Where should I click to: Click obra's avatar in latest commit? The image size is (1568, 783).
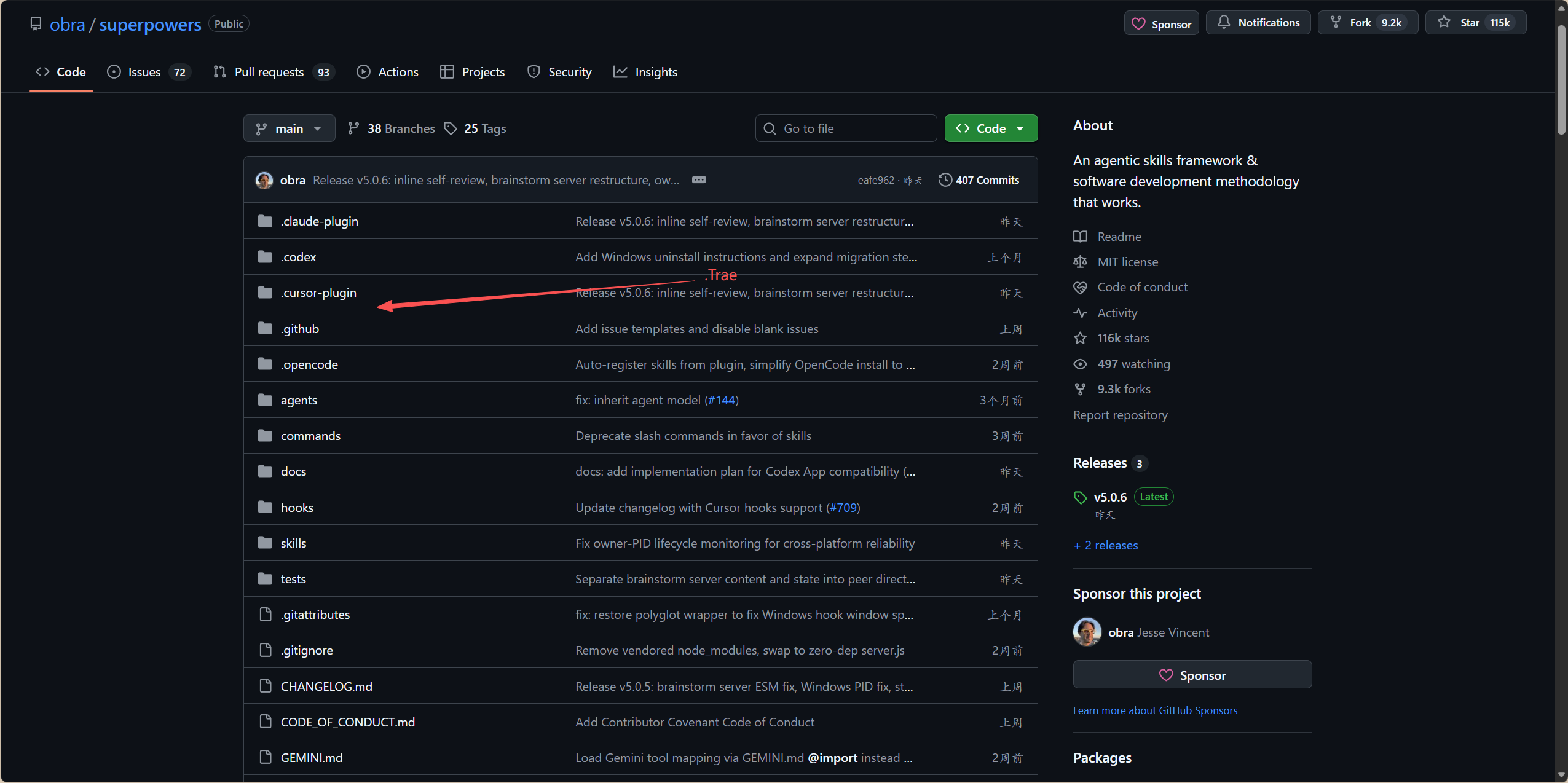pyautogui.click(x=264, y=180)
